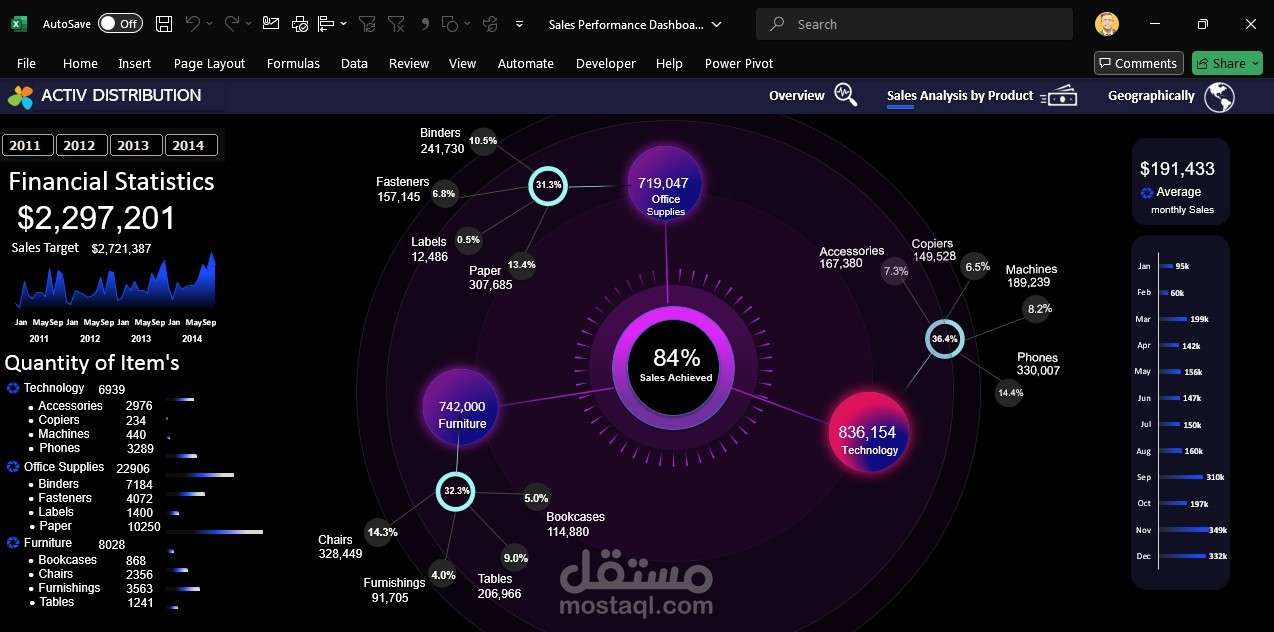Image resolution: width=1274 pixels, height=632 pixels.
Task: Click the Undo arrow icon
Action: click(x=193, y=23)
